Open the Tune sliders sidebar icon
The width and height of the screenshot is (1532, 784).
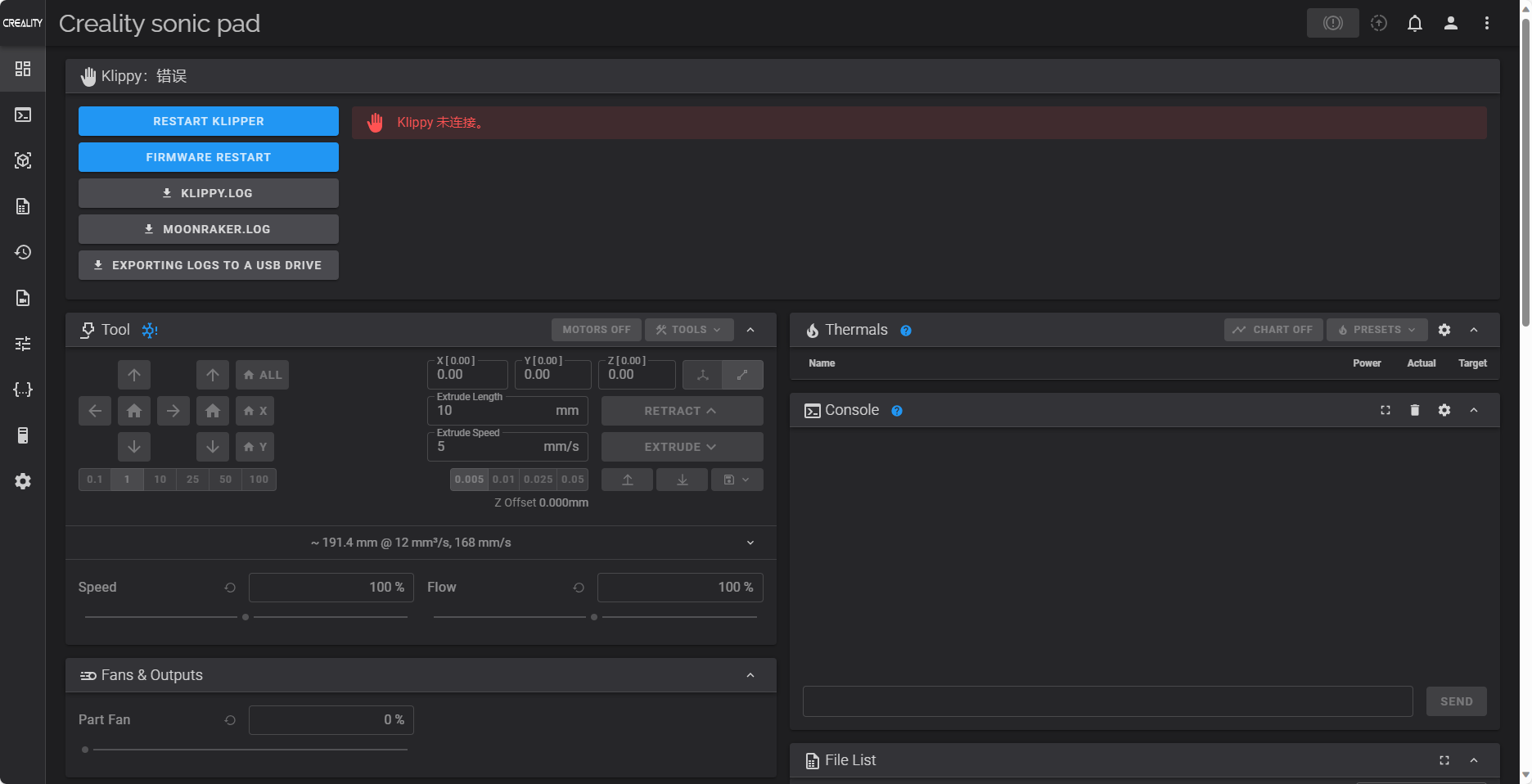(x=23, y=344)
